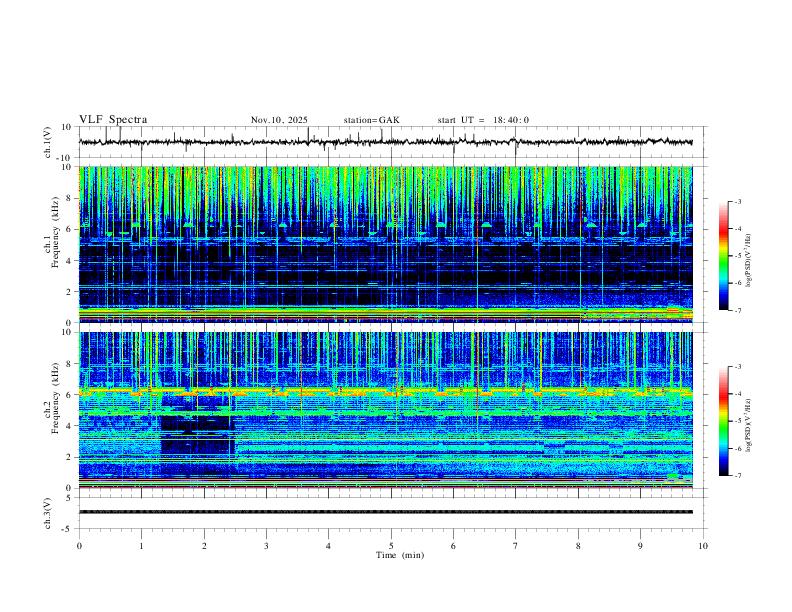
Task: Select the 'start UT = 18:40:0' text
Action: coord(483,120)
